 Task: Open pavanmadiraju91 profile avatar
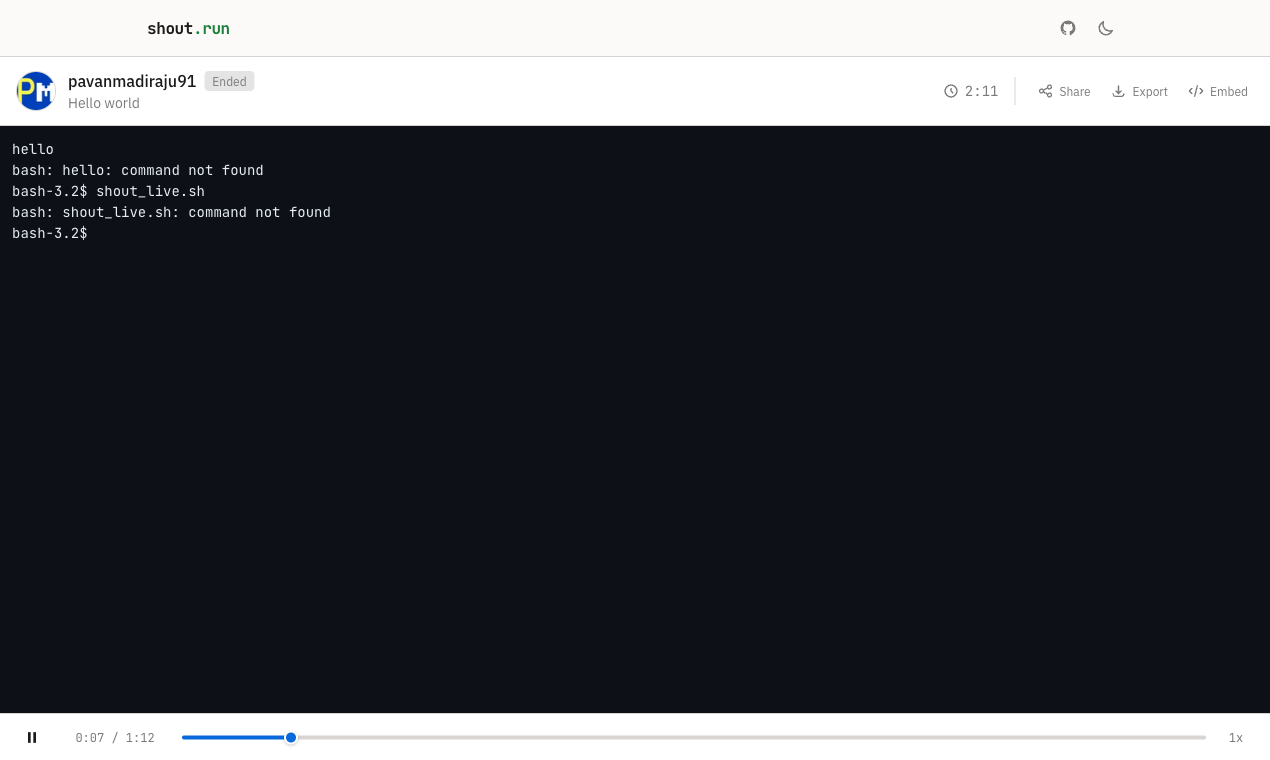pos(36,91)
